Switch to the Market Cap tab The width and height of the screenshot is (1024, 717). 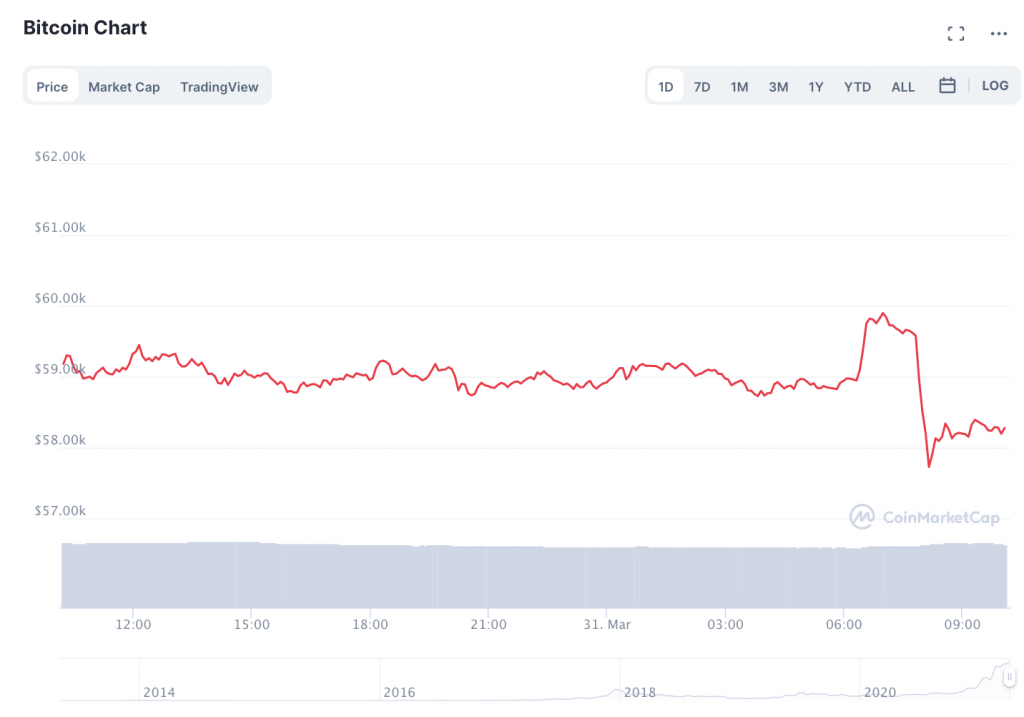click(x=124, y=87)
